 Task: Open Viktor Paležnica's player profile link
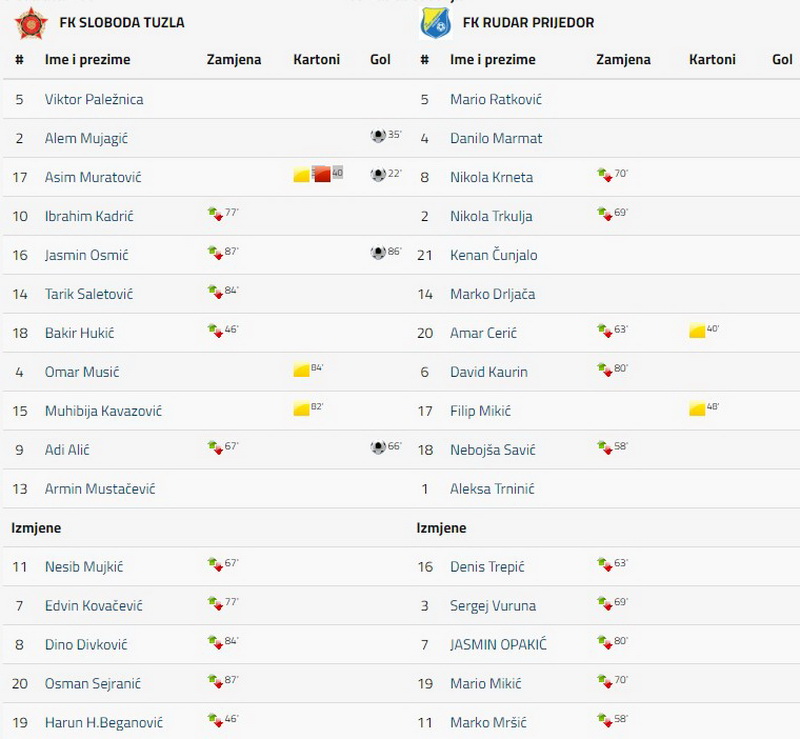94,99
